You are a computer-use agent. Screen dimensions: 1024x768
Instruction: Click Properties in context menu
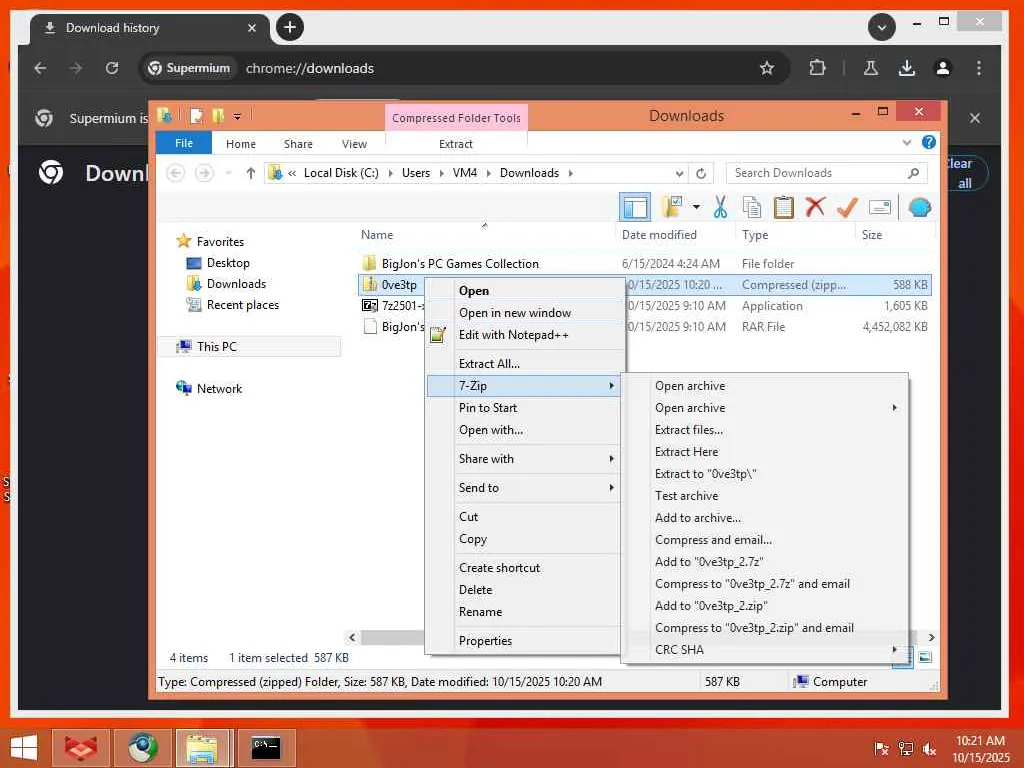(523, 641)
